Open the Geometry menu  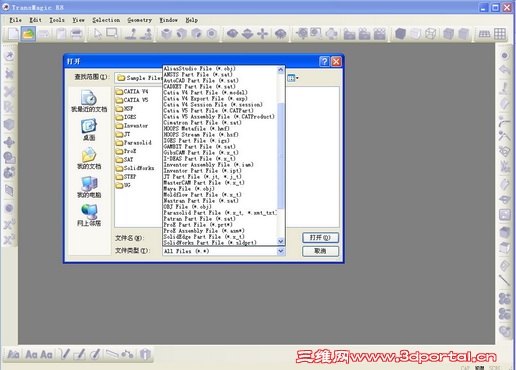click(x=140, y=20)
